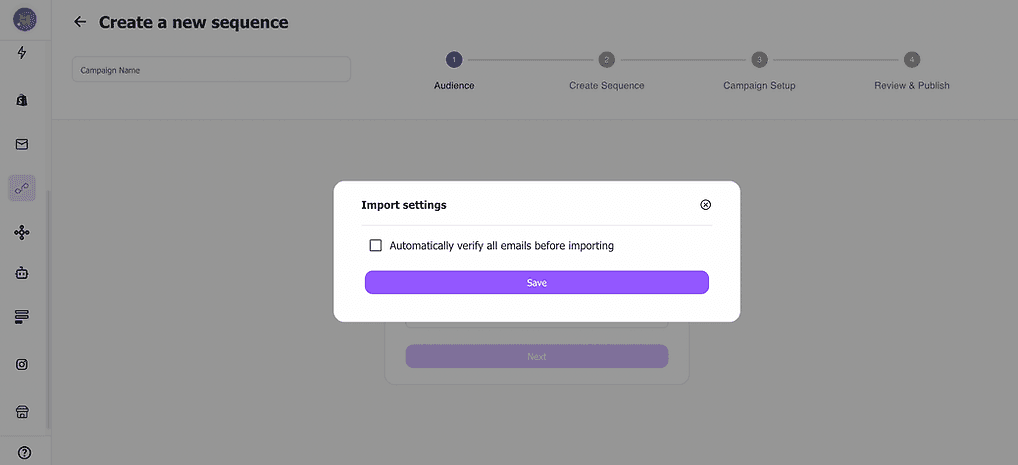Enable automatically verify all emails checkbox
This screenshot has height=465, width=1018.
click(375, 245)
